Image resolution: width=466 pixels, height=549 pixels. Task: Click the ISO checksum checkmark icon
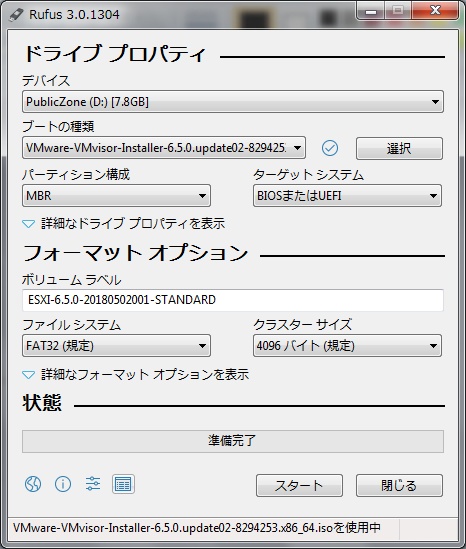coord(330,148)
